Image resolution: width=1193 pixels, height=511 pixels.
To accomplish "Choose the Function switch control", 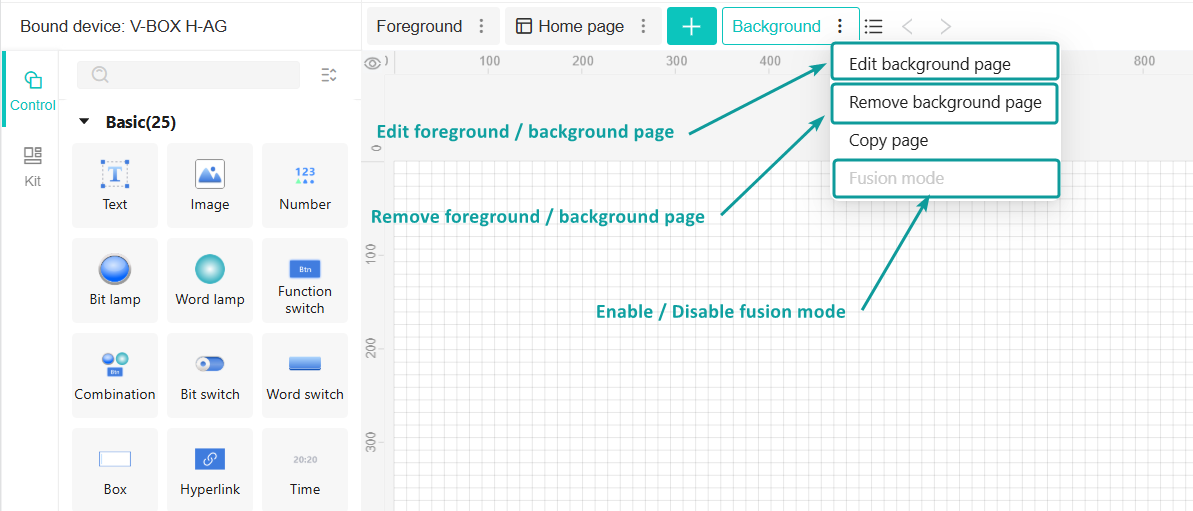I will coord(305,281).
